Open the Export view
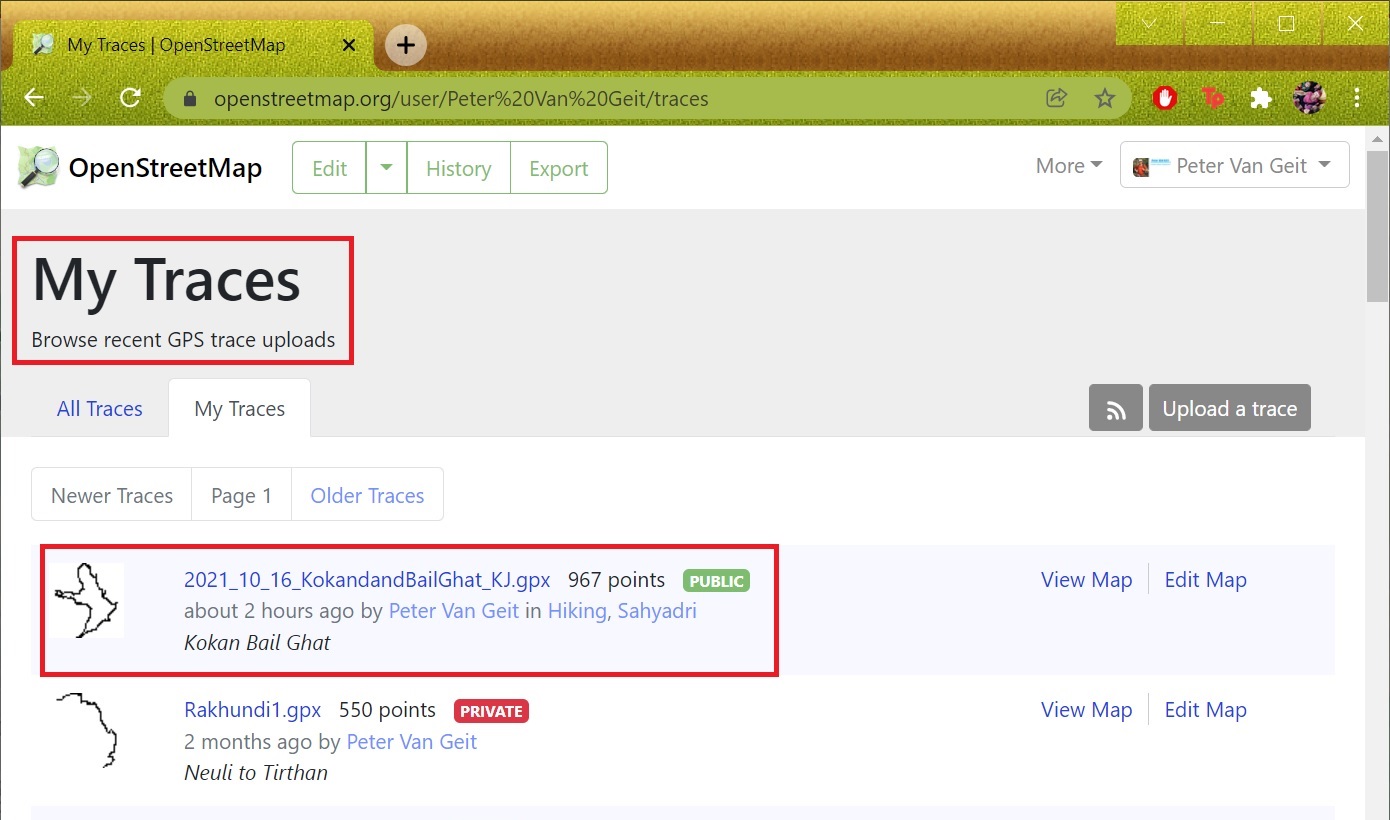Screen dimensions: 1390x820 (558, 168)
